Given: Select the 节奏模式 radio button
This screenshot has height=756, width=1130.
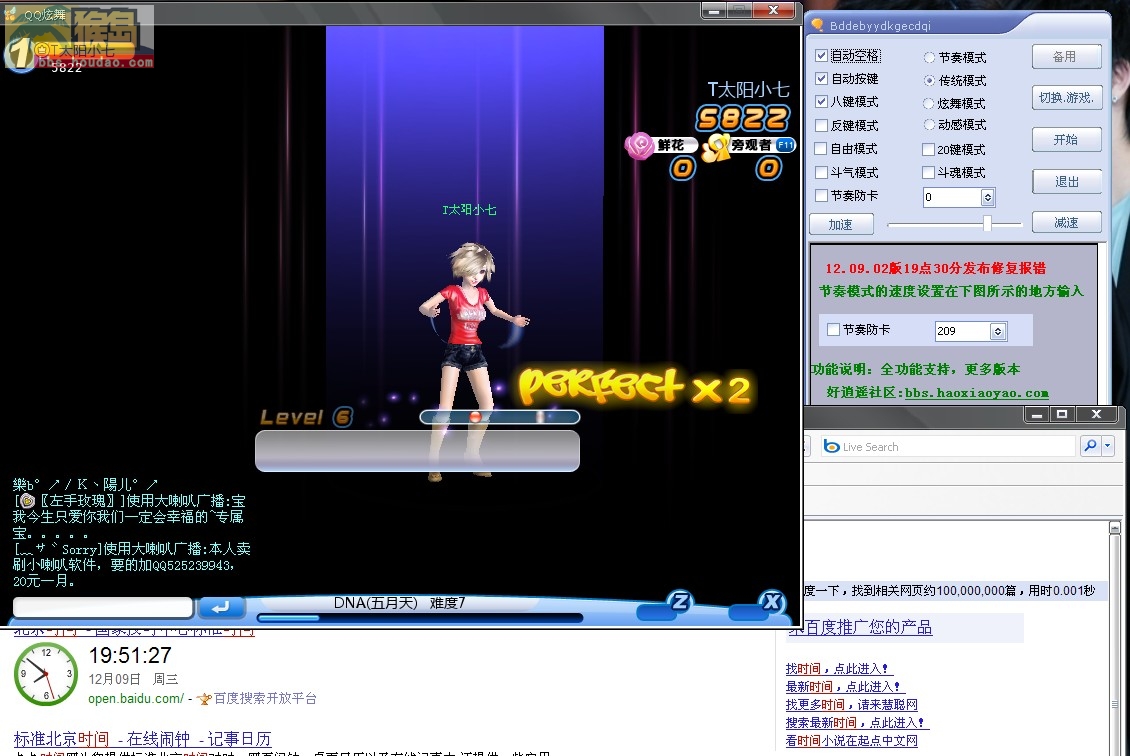Looking at the screenshot, I should point(930,58).
